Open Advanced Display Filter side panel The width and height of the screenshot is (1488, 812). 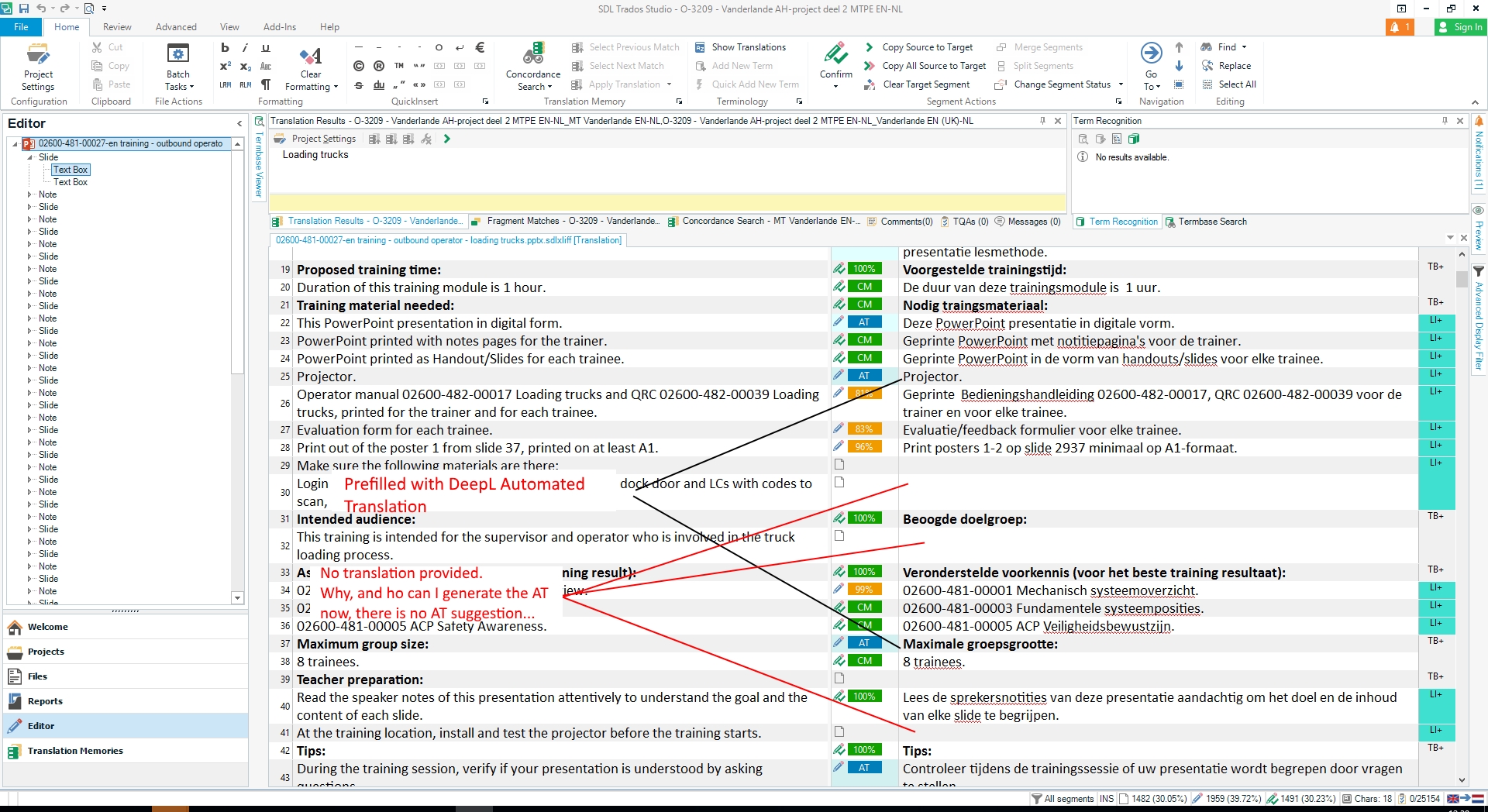point(1479,319)
